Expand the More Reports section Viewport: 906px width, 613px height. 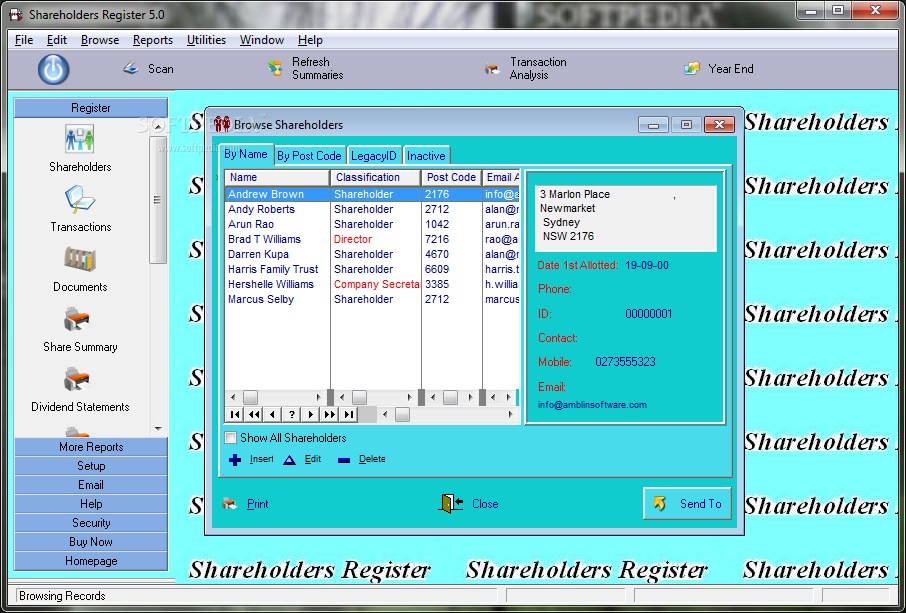click(91, 447)
